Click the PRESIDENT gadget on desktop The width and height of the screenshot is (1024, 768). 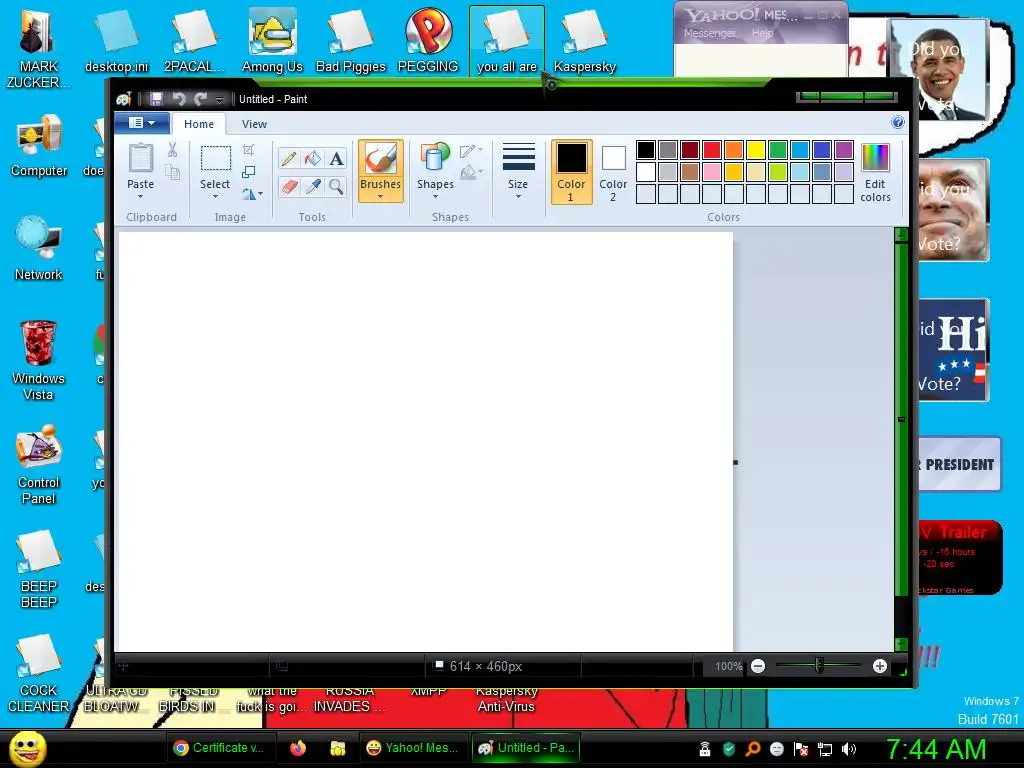coord(959,464)
